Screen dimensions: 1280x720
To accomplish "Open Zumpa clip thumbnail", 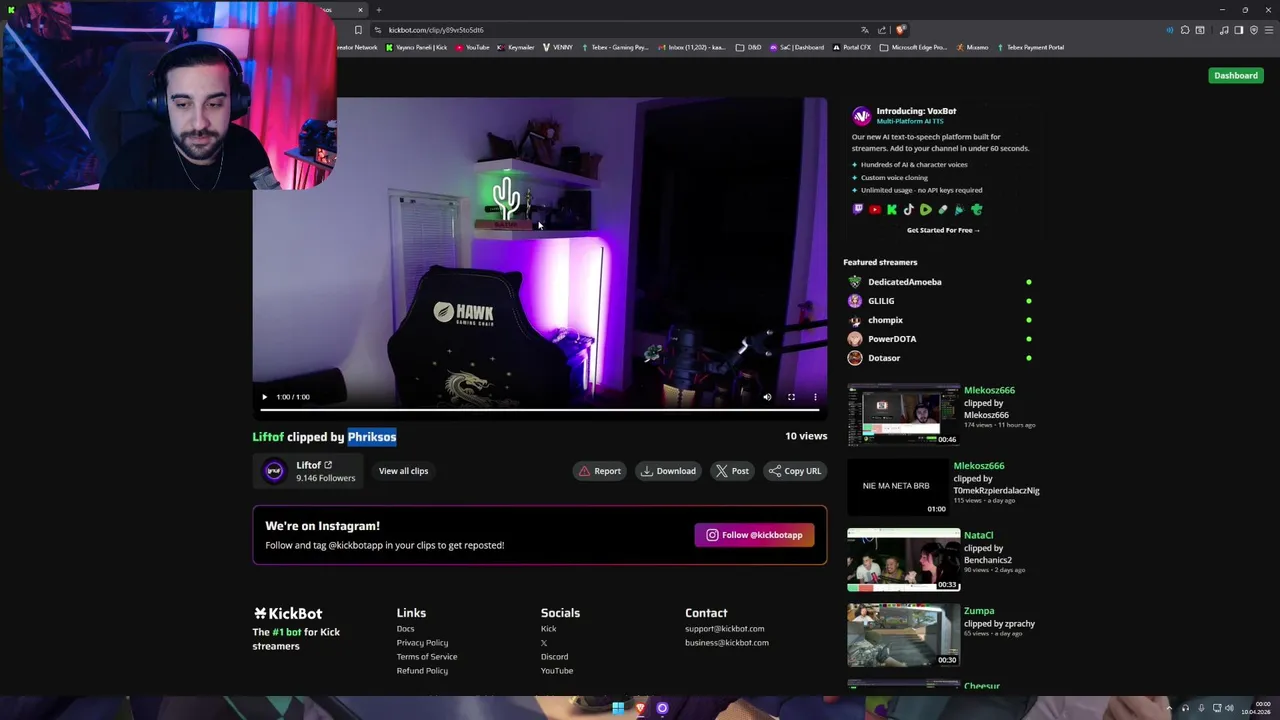I will [903, 635].
